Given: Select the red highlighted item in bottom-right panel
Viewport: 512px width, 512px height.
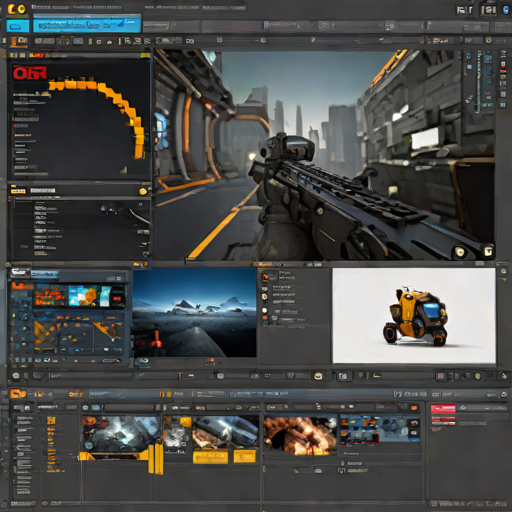Looking at the screenshot, I should point(443,408).
